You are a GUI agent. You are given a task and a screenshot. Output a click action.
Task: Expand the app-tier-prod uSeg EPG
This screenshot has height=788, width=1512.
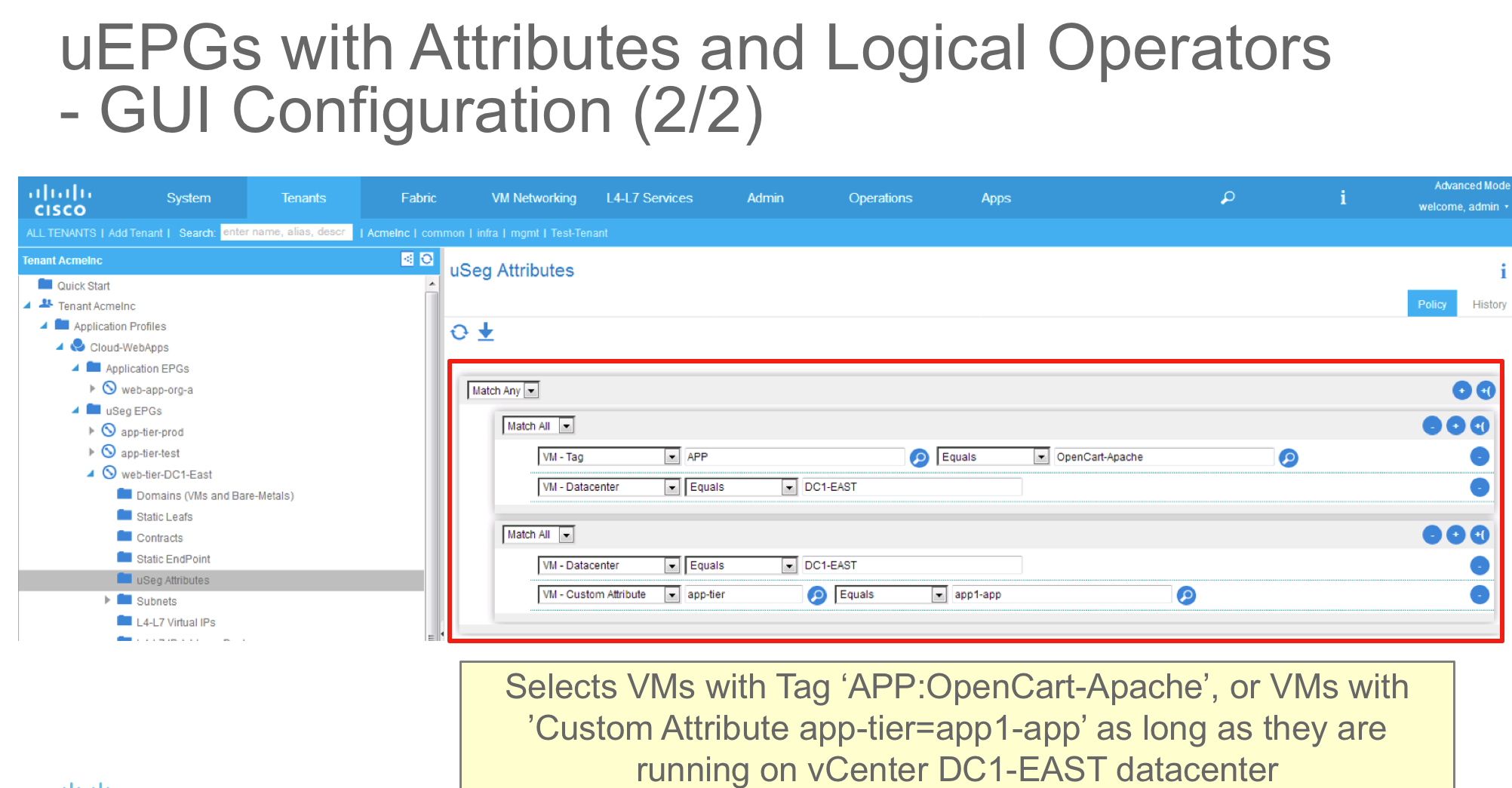91,431
